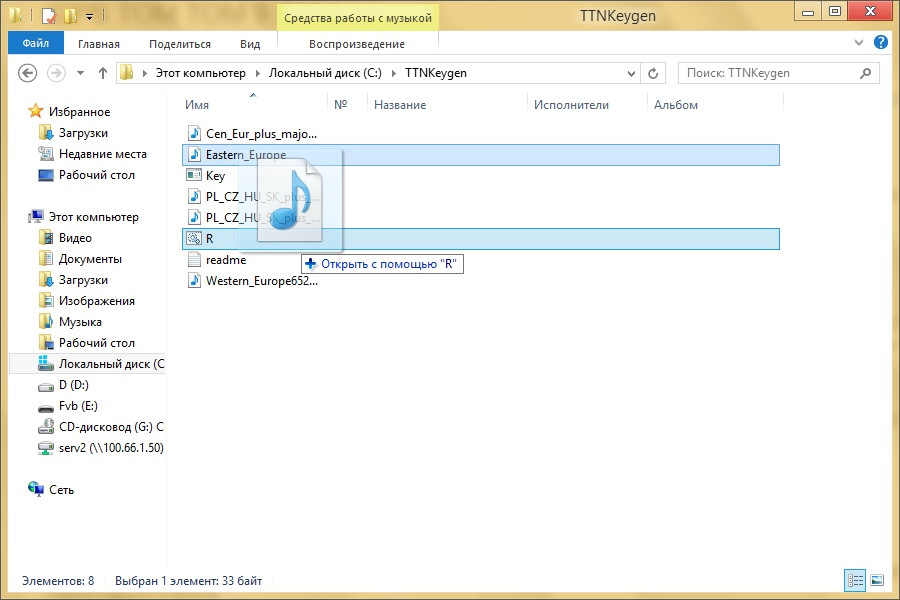Screen dimensions: 900x600
Task: Open the Изображения folder
Action: tap(96, 301)
